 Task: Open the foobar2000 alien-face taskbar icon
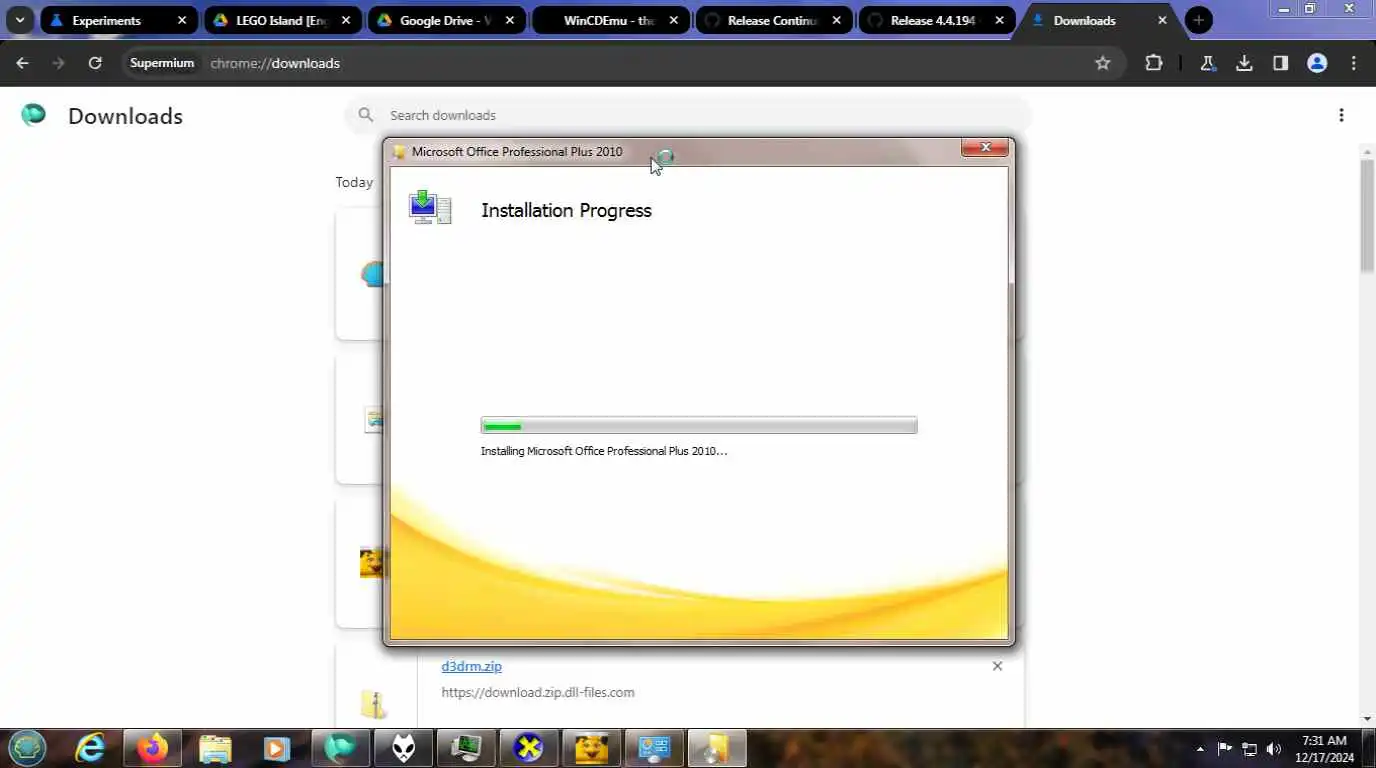point(403,748)
